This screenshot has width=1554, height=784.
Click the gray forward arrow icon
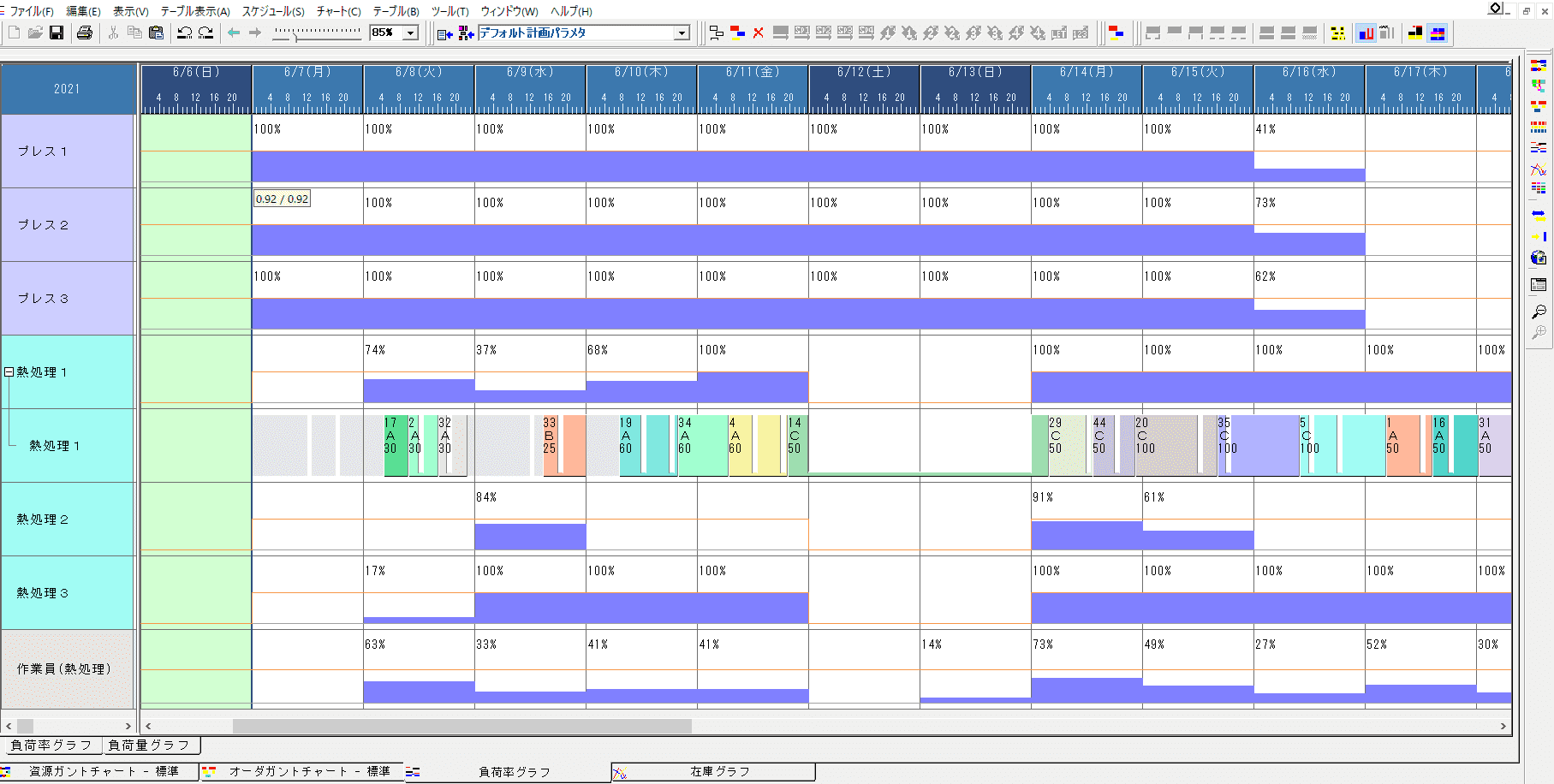(x=255, y=33)
